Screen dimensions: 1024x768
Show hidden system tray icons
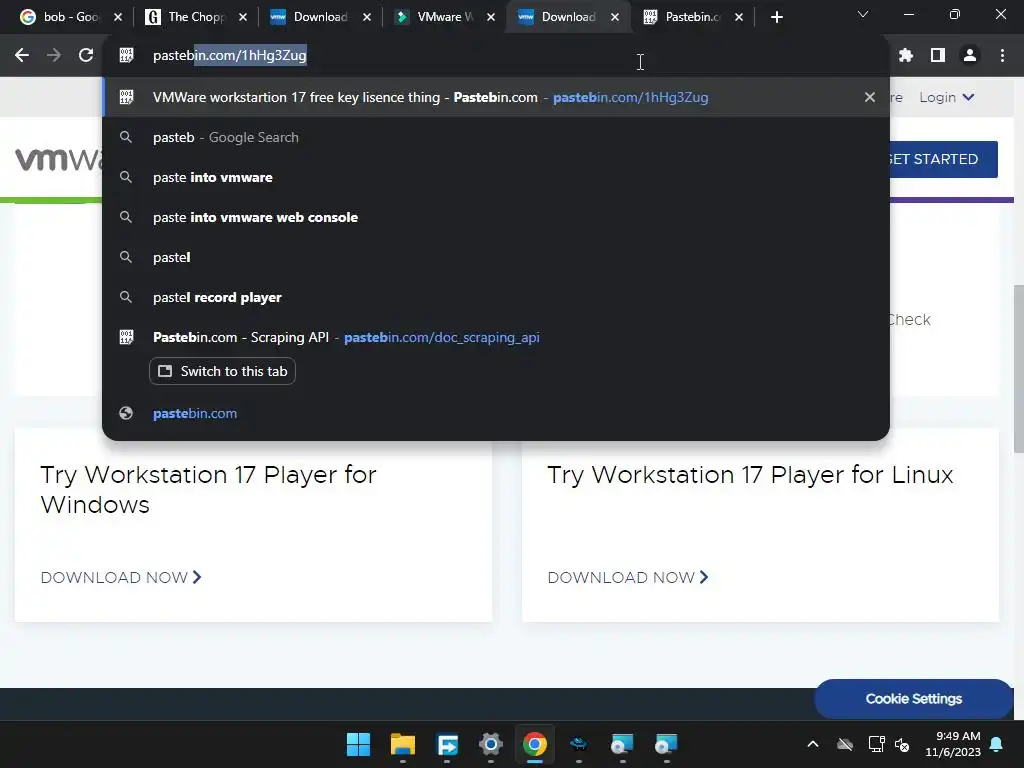812,744
